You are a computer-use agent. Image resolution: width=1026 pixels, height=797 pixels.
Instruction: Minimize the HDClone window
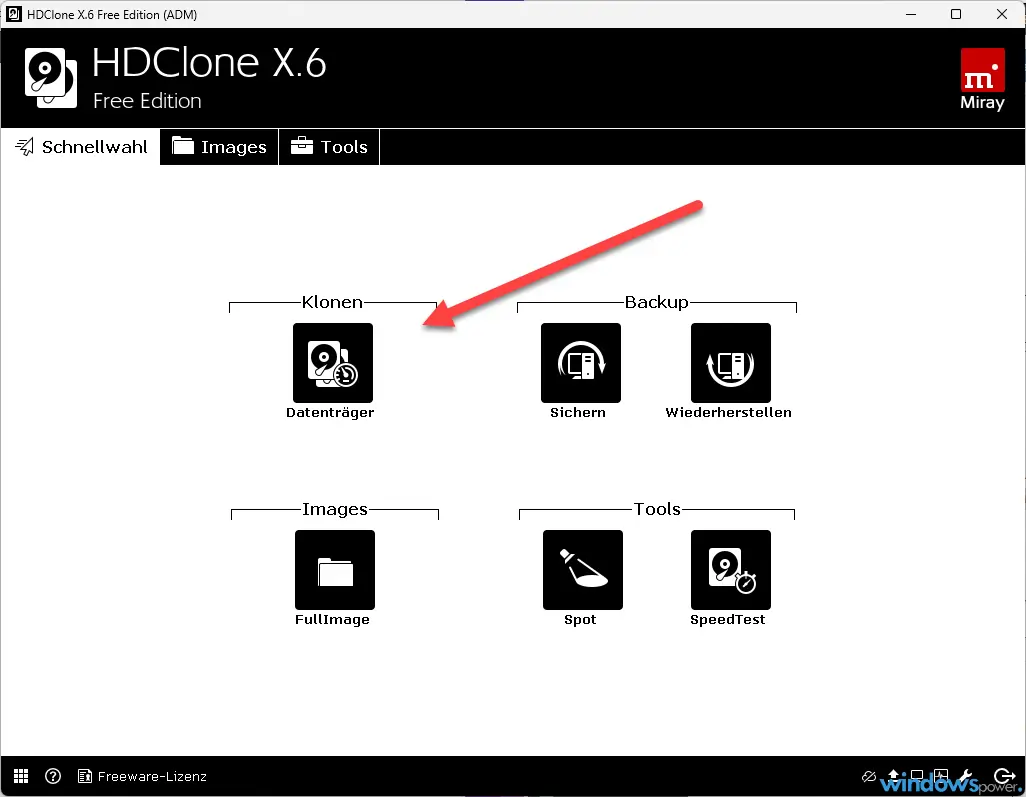[x=911, y=14]
